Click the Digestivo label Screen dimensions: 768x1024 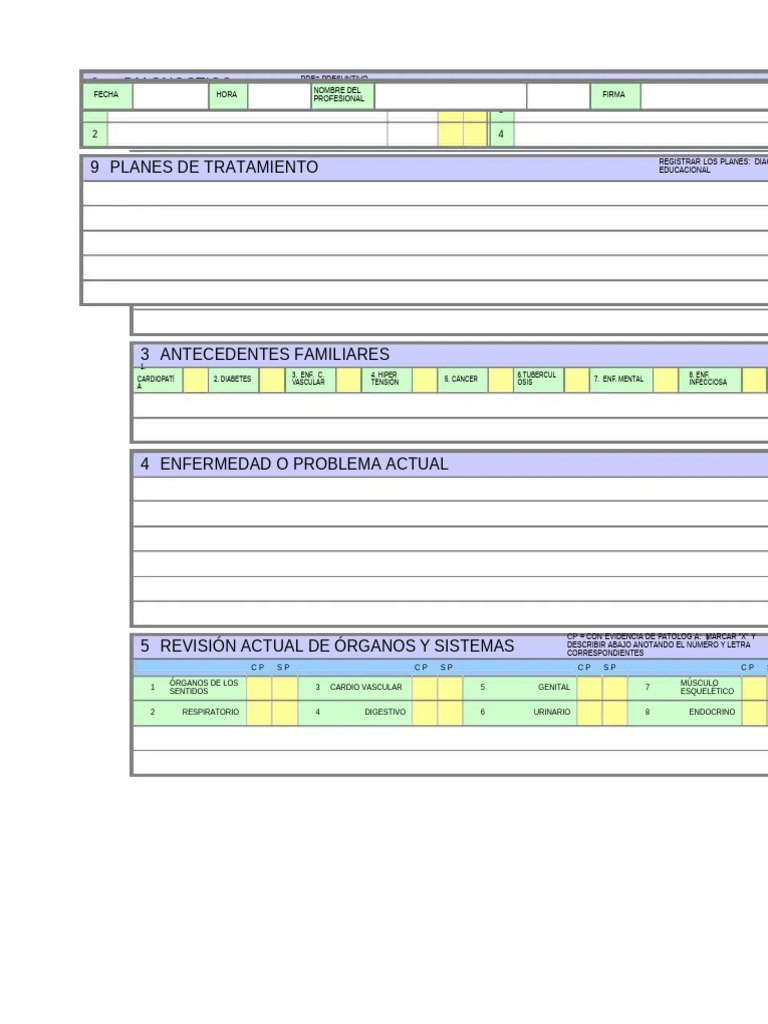pyautogui.click(x=385, y=712)
